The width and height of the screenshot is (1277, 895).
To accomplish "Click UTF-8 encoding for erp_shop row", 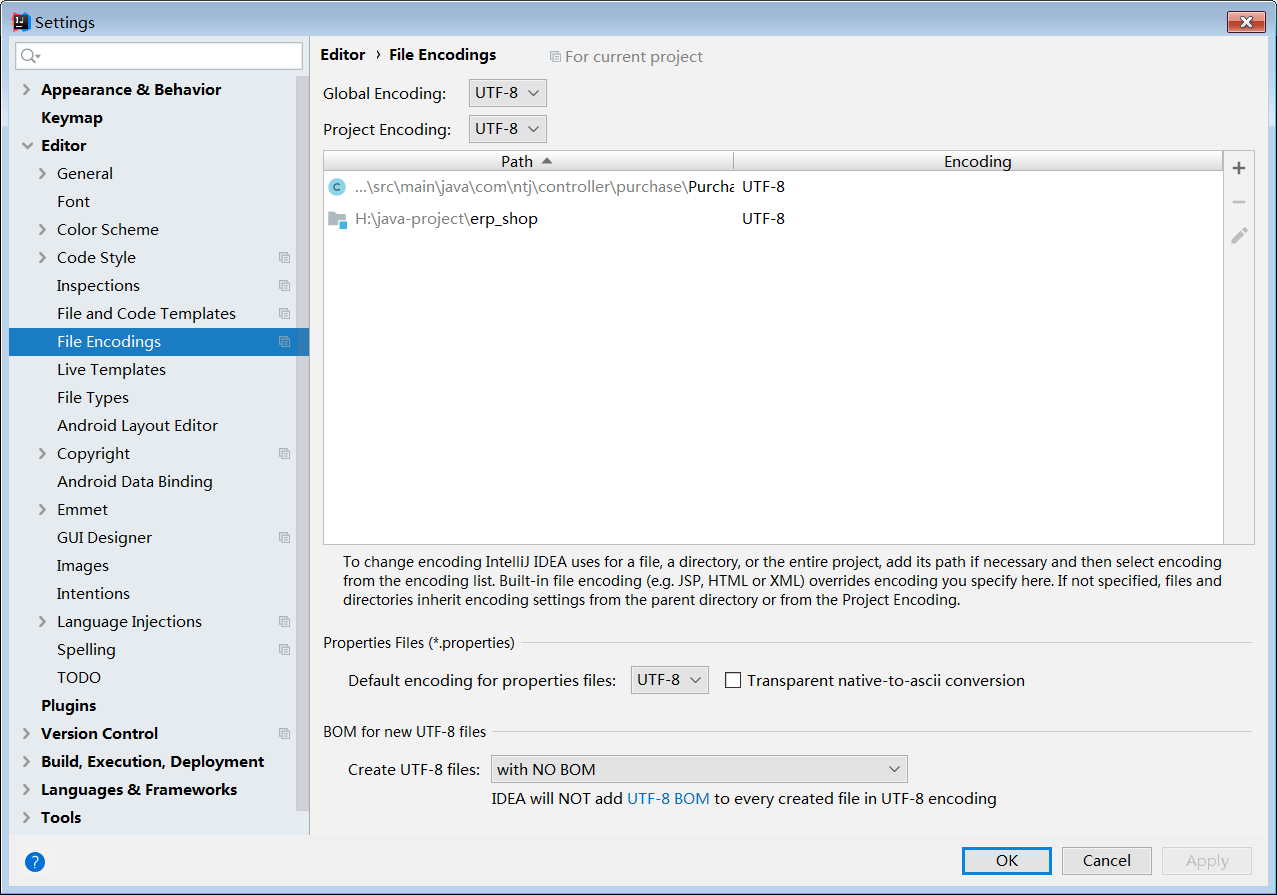I will pyautogui.click(x=763, y=219).
